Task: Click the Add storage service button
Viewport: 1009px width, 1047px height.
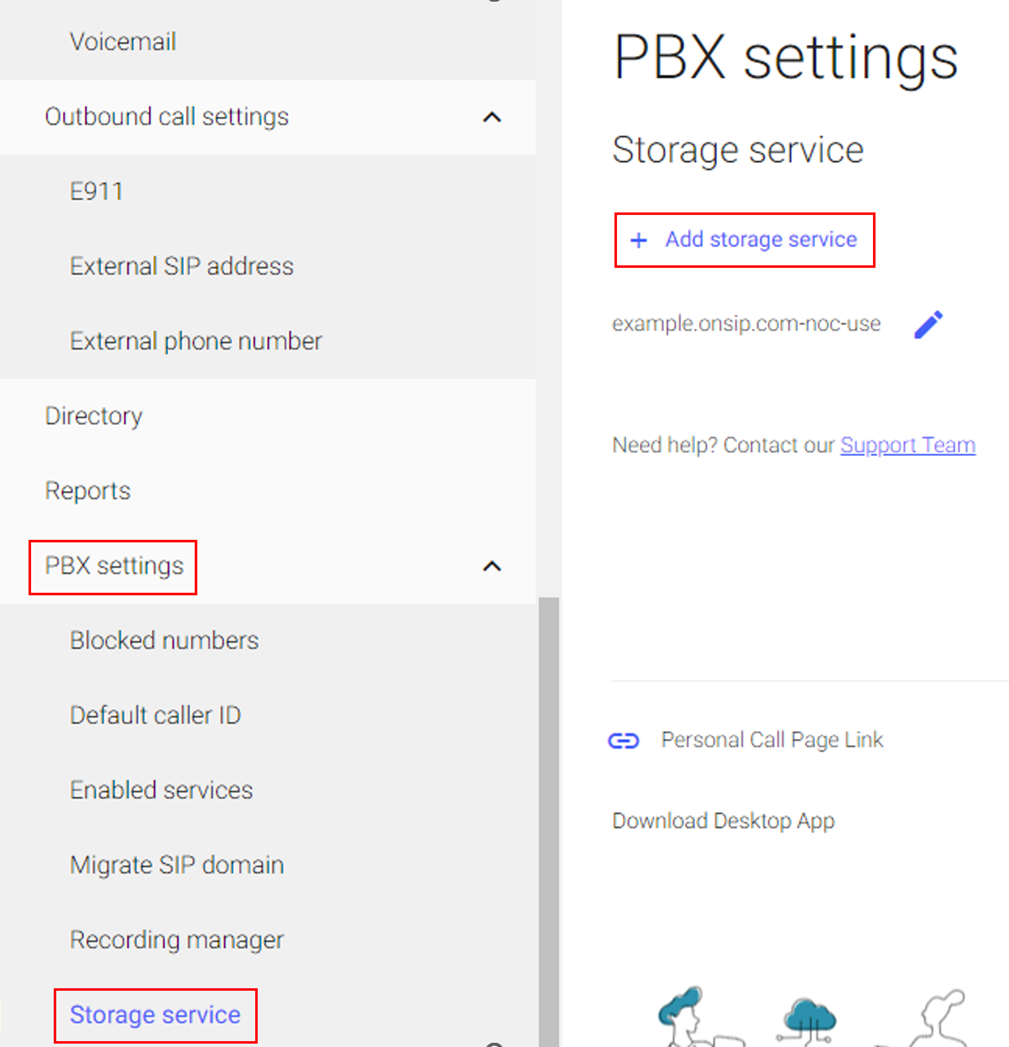Action: point(745,240)
